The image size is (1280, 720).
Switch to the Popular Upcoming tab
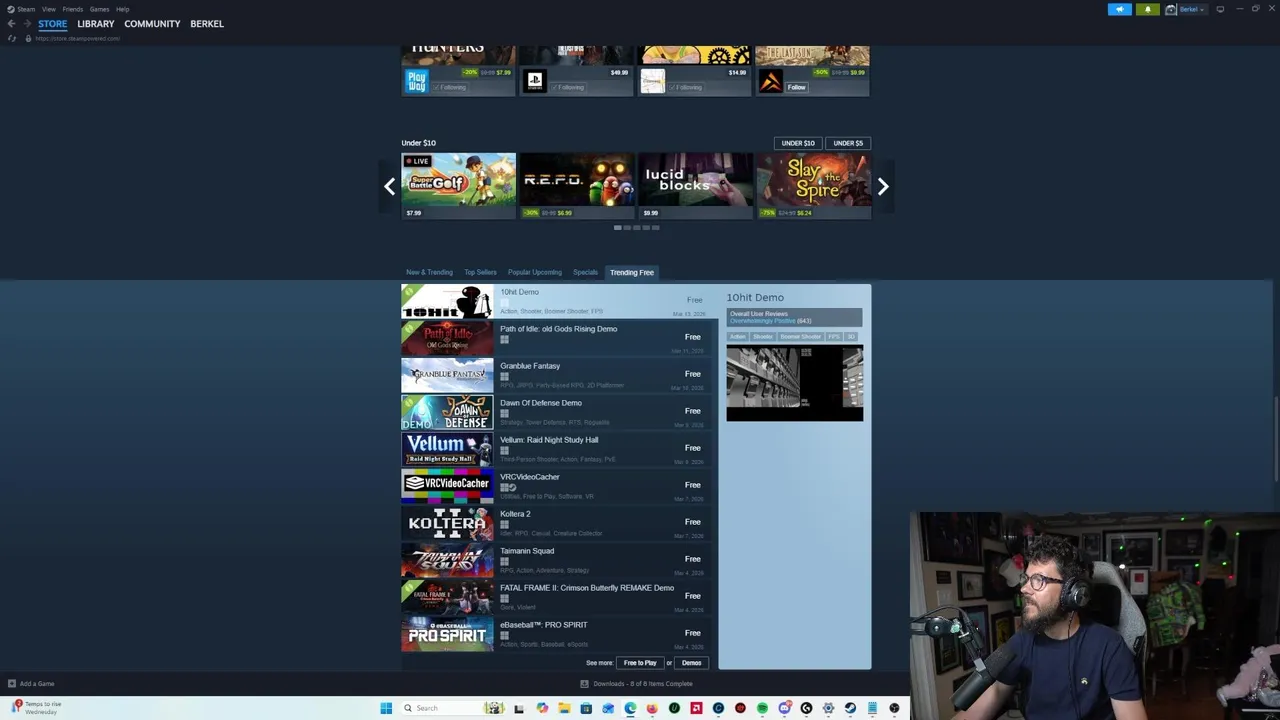535,272
